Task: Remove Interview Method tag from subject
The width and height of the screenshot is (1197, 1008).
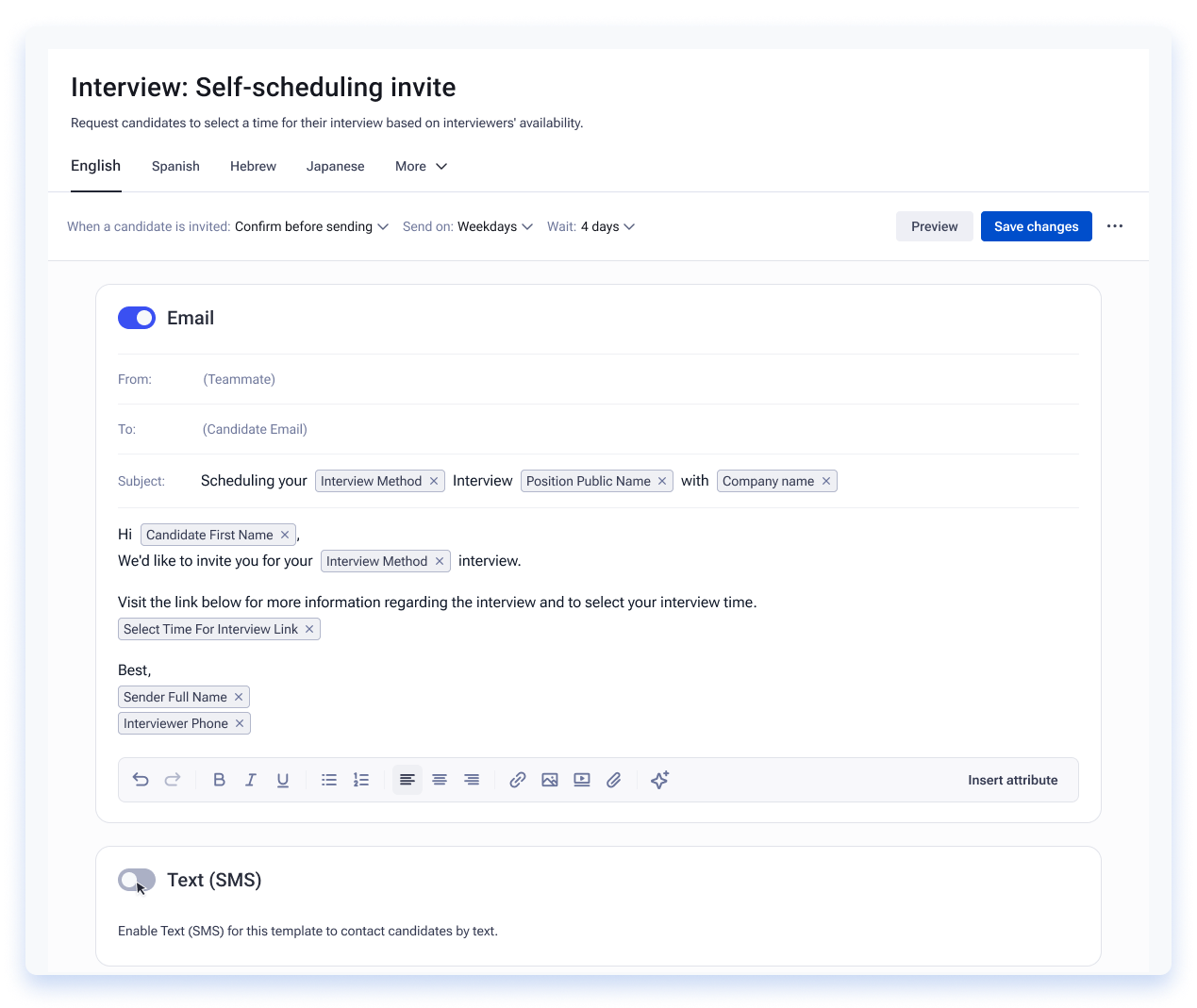Action: pyautogui.click(x=434, y=481)
